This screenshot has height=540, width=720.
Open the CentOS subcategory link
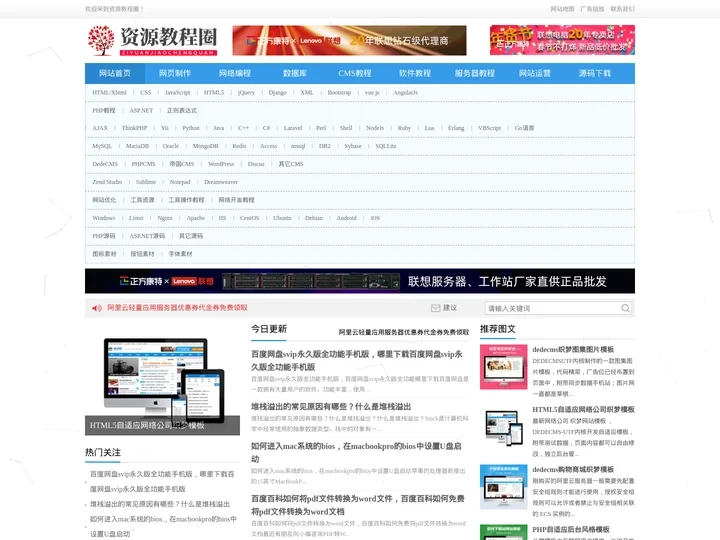point(249,218)
